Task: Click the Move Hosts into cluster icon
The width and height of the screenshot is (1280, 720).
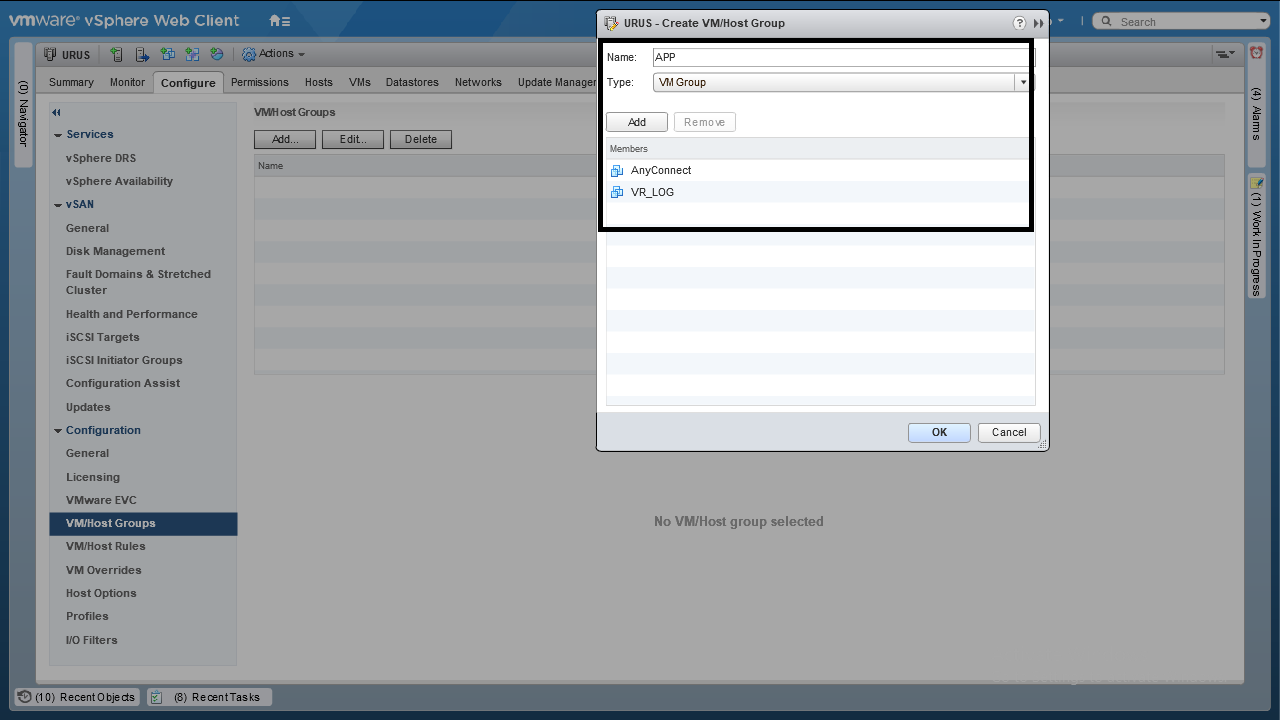Action: (142, 54)
